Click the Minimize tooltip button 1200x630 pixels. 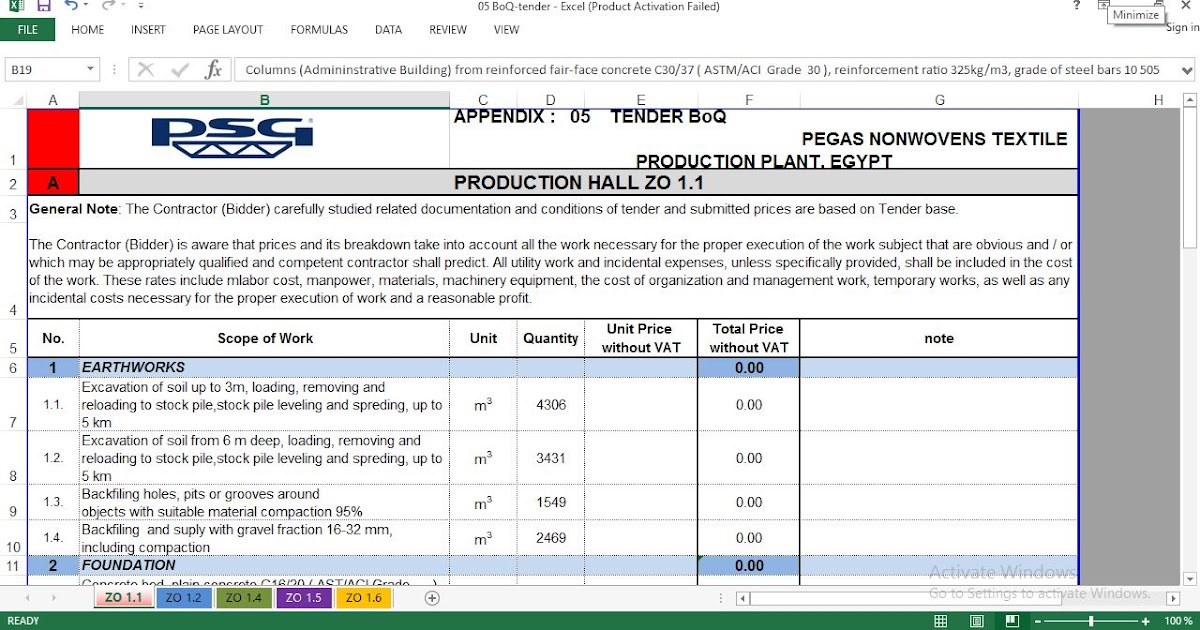[1135, 15]
